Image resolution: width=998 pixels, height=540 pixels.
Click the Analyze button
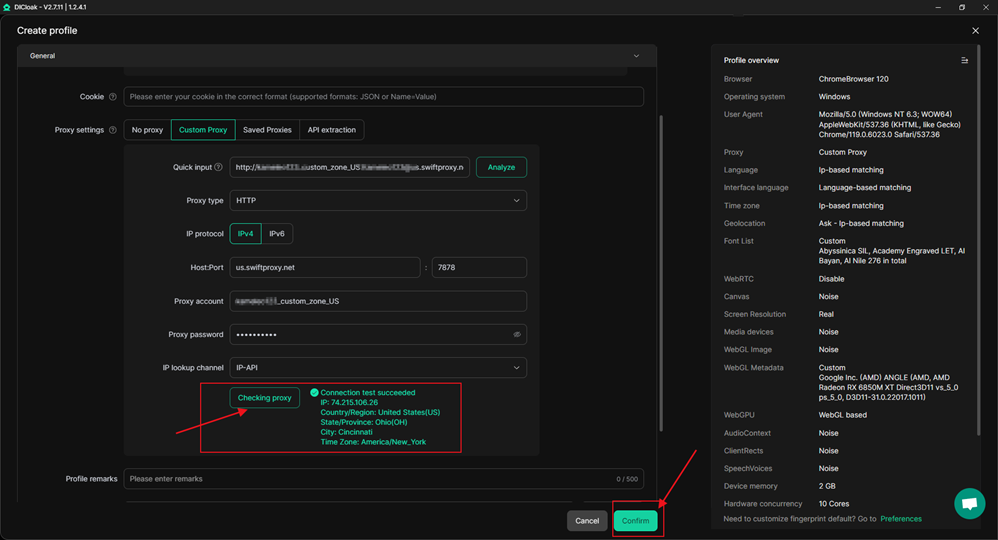click(501, 168)
